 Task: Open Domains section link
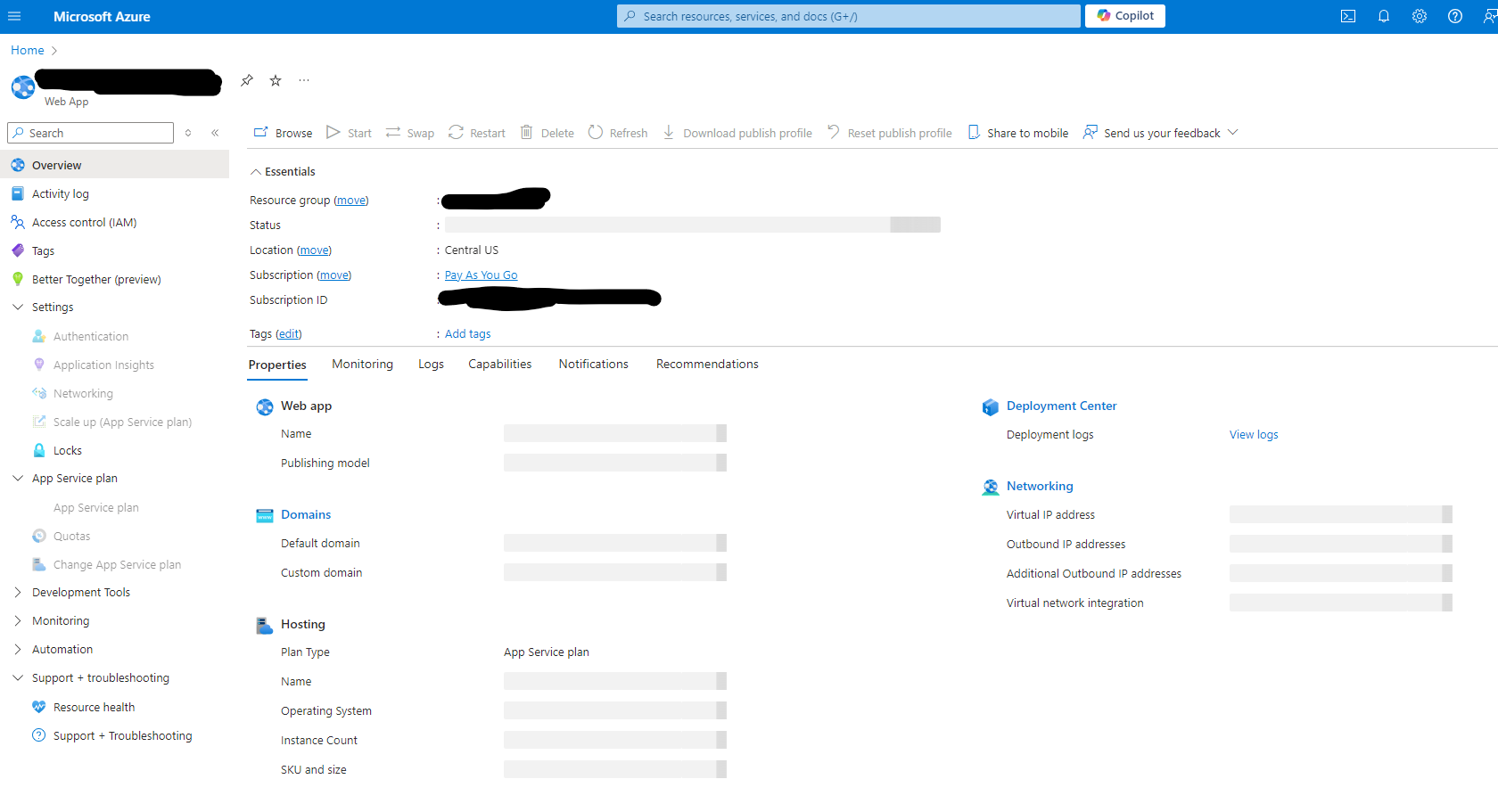click(x=306, y=514)
